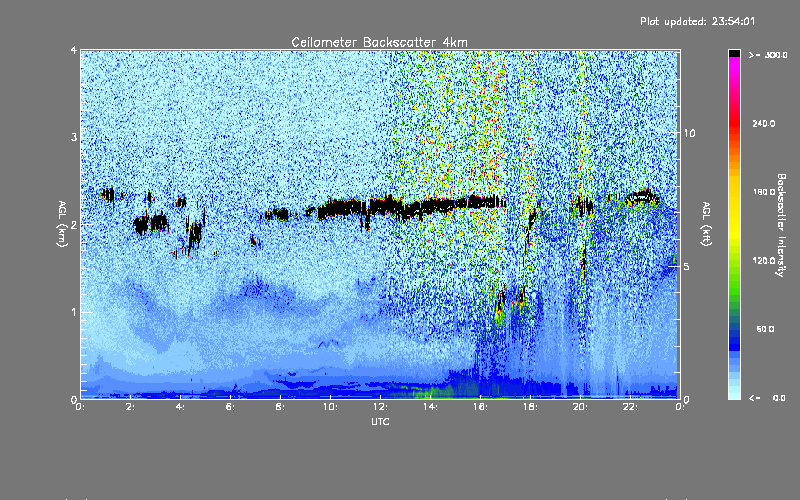Click the "6:" UTC tick label
The height and width of the screenshot is (500, 800).
coord(230,407)
